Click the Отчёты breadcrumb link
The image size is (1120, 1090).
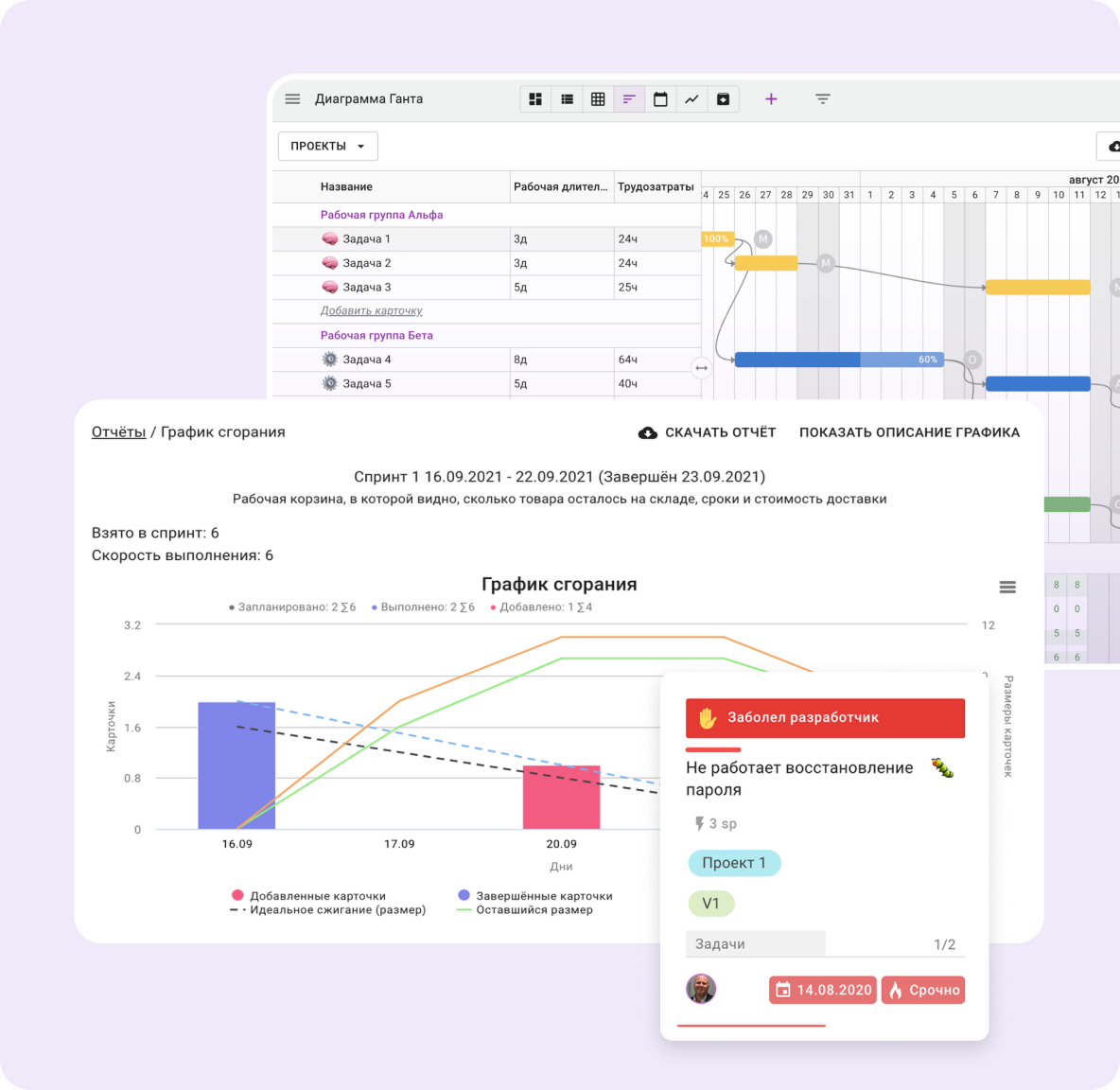coord(118,432)
